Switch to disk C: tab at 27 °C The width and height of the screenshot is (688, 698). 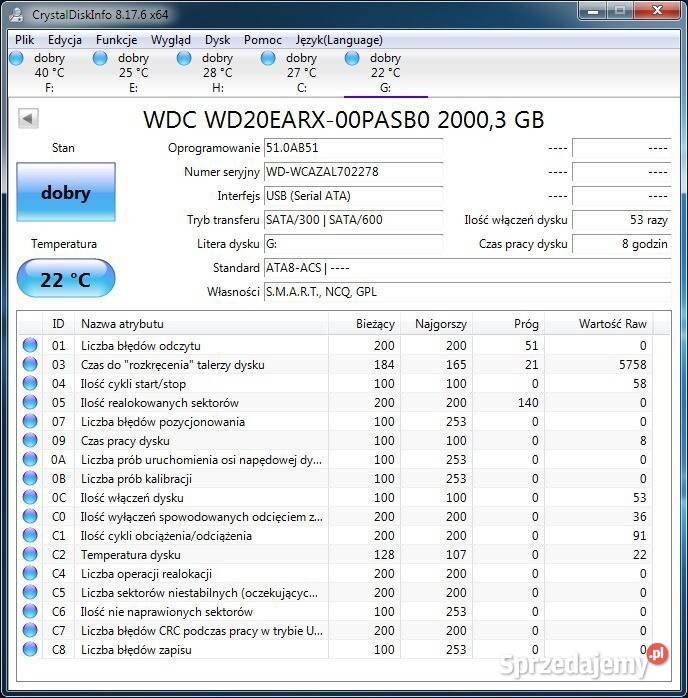(302, 73)
